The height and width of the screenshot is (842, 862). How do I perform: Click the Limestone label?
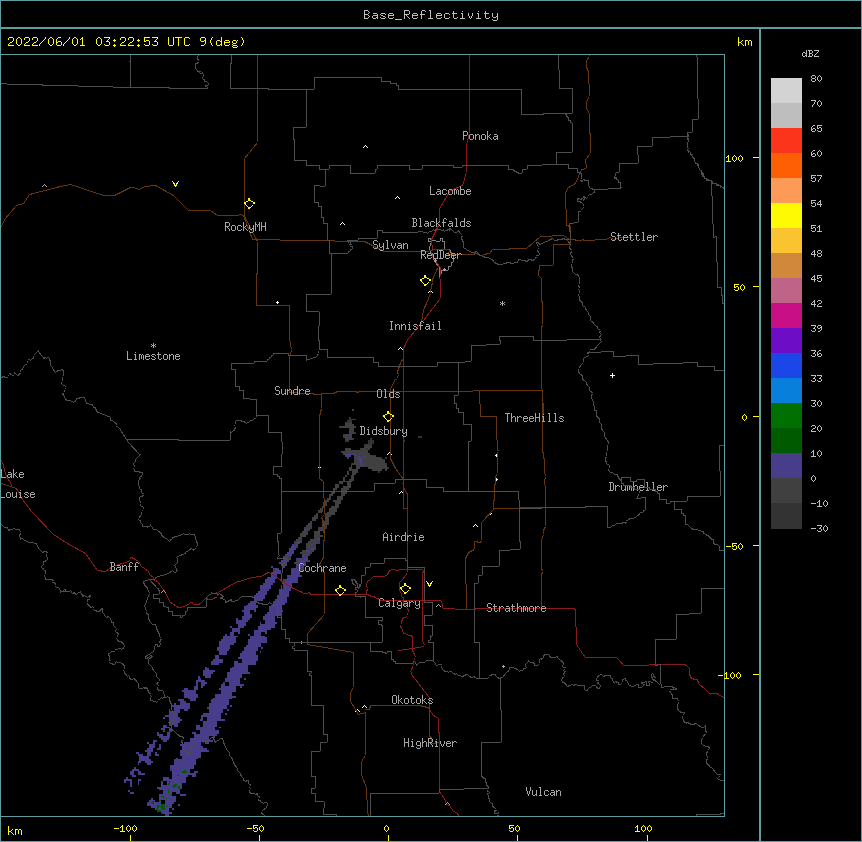tap(153, 356)
